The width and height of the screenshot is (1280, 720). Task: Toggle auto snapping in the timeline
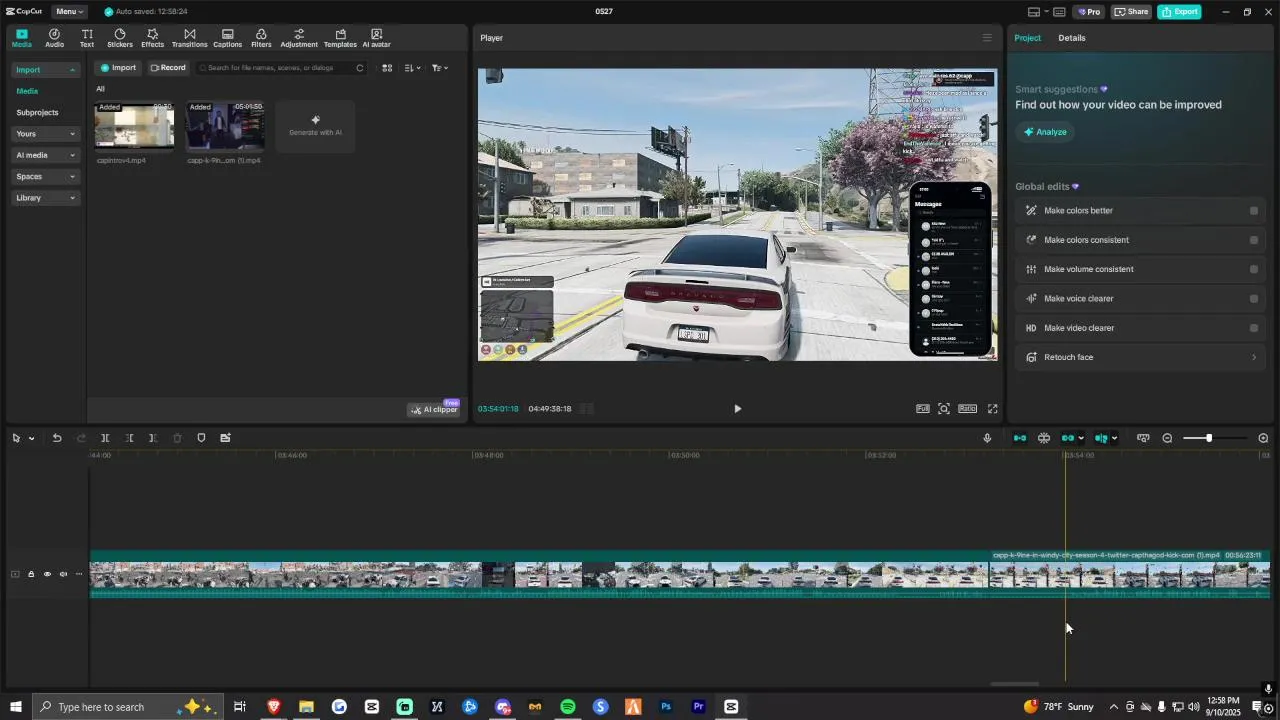1044,438
